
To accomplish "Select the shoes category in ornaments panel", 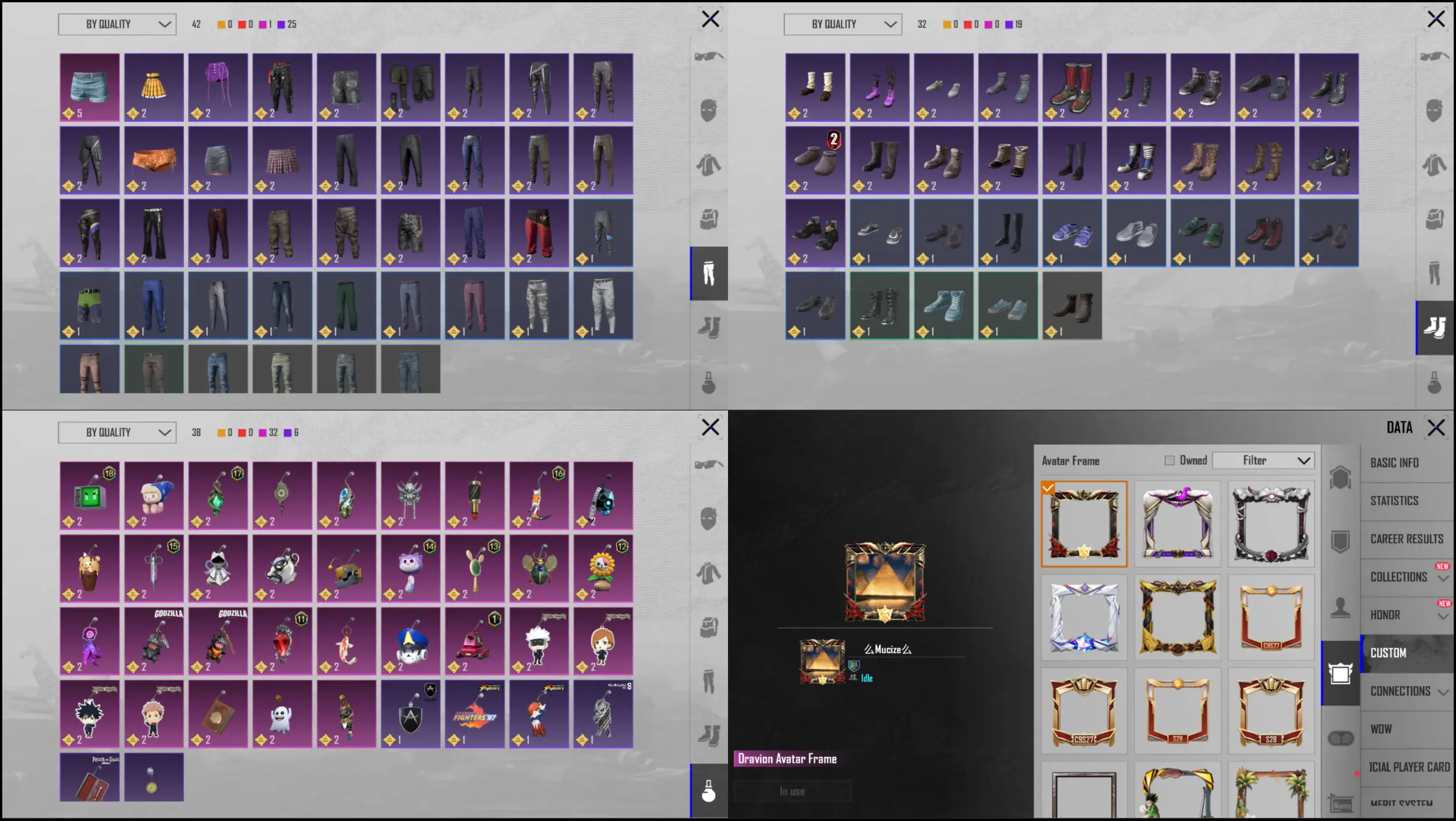I will (708, 735).
